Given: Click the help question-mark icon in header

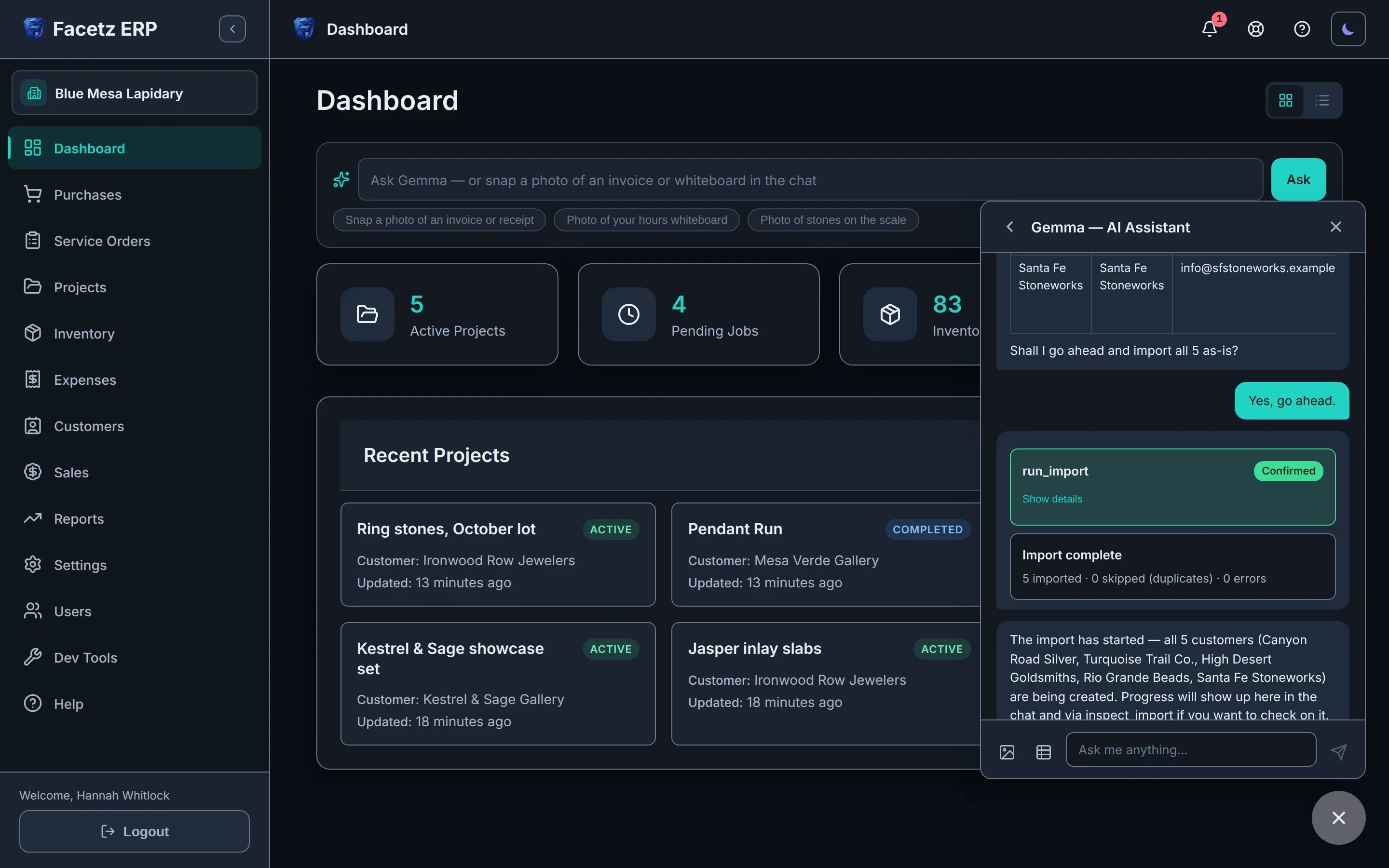Looking at the screenshot, I should (x=1302, y=29).
